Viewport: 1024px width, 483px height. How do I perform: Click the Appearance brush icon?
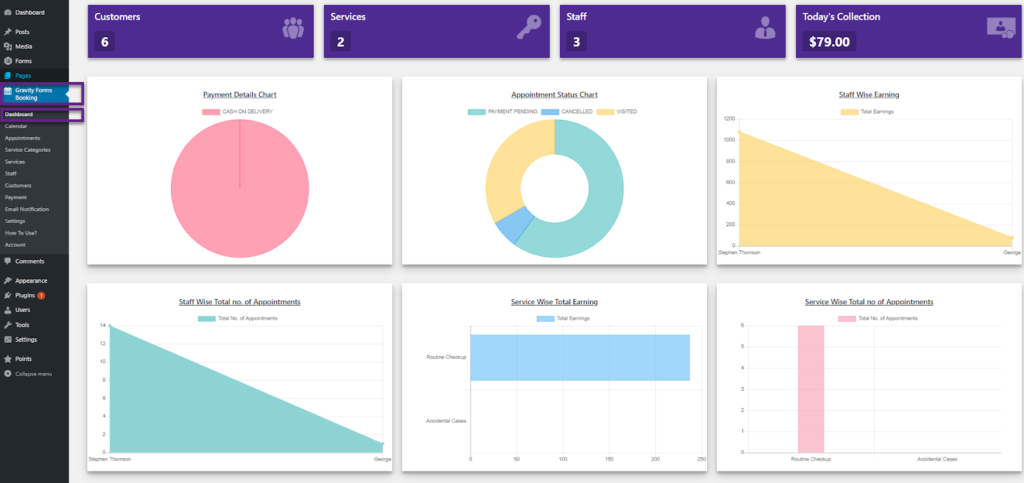coord(8,281)
